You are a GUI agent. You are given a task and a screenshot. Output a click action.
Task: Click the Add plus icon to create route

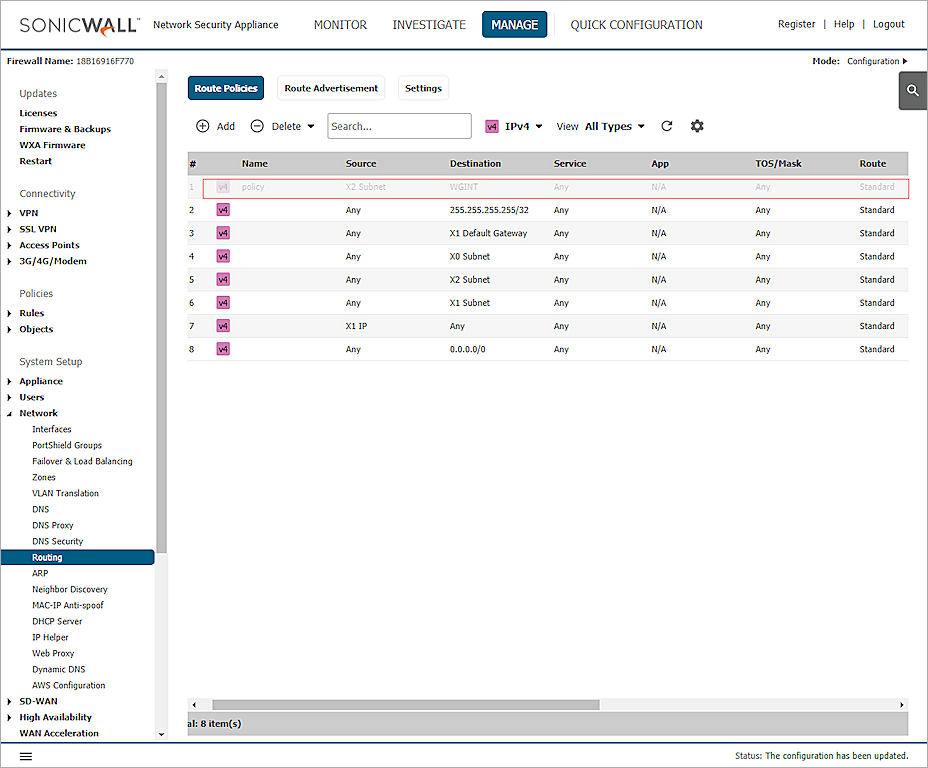(202, 126)
